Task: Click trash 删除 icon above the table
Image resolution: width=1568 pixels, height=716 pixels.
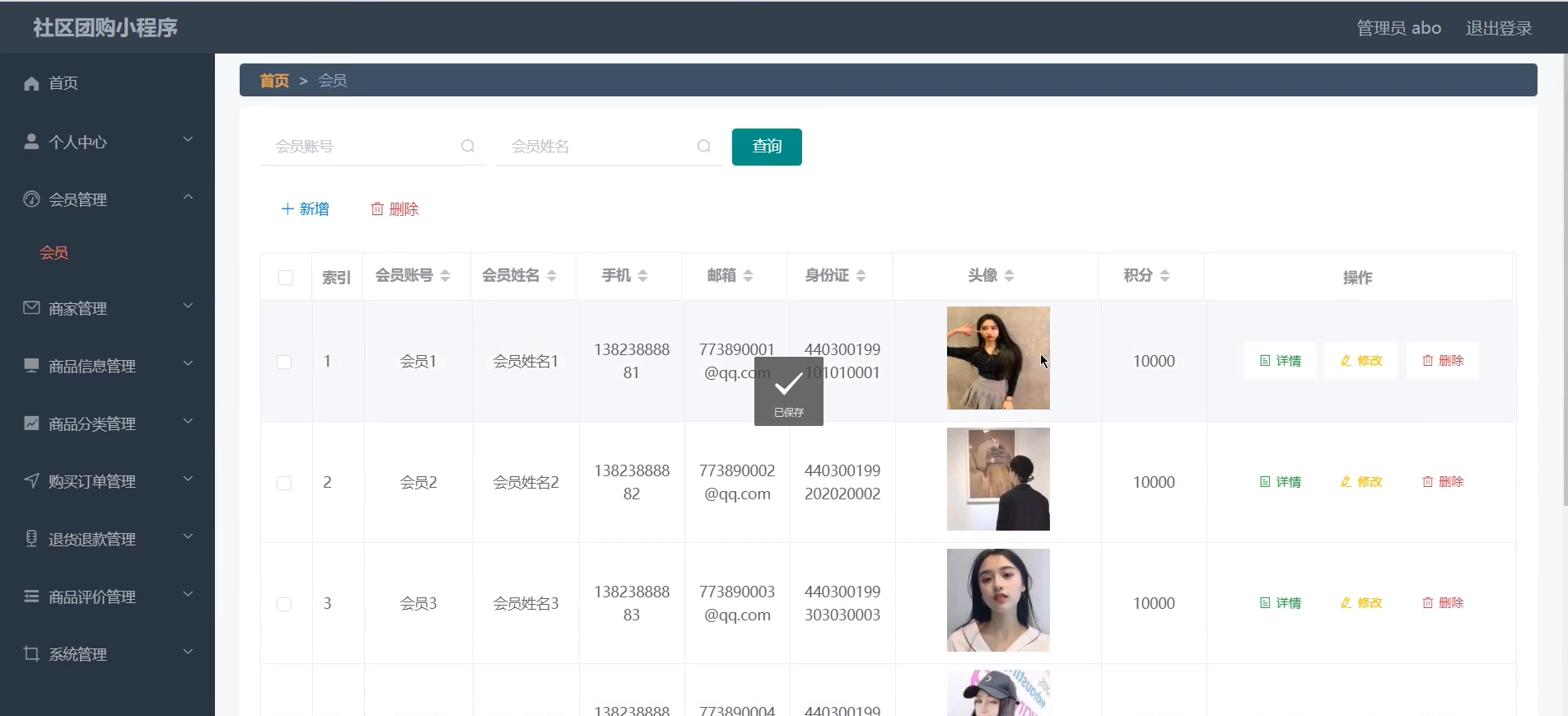Action: [x=377, y=209]
